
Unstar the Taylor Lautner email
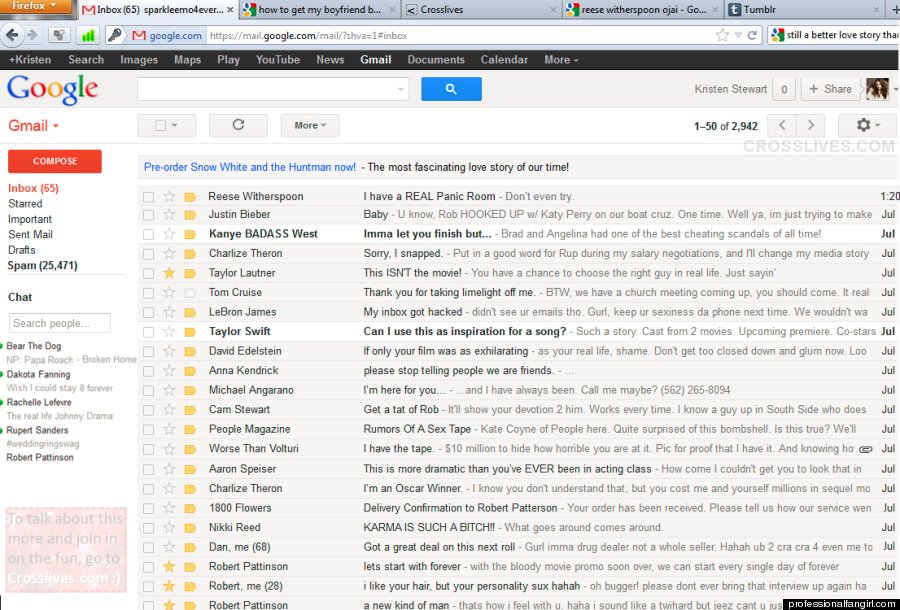click(168, 272)
